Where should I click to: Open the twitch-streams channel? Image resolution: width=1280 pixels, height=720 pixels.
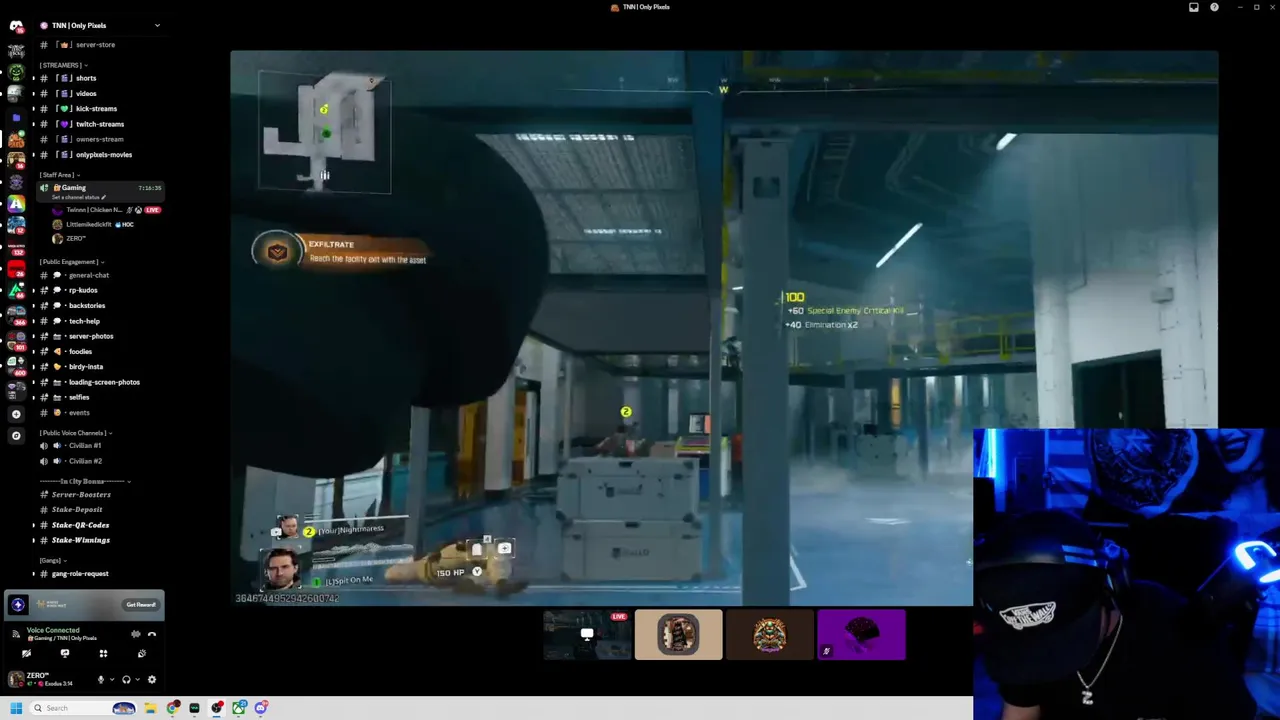pos(100,124)
